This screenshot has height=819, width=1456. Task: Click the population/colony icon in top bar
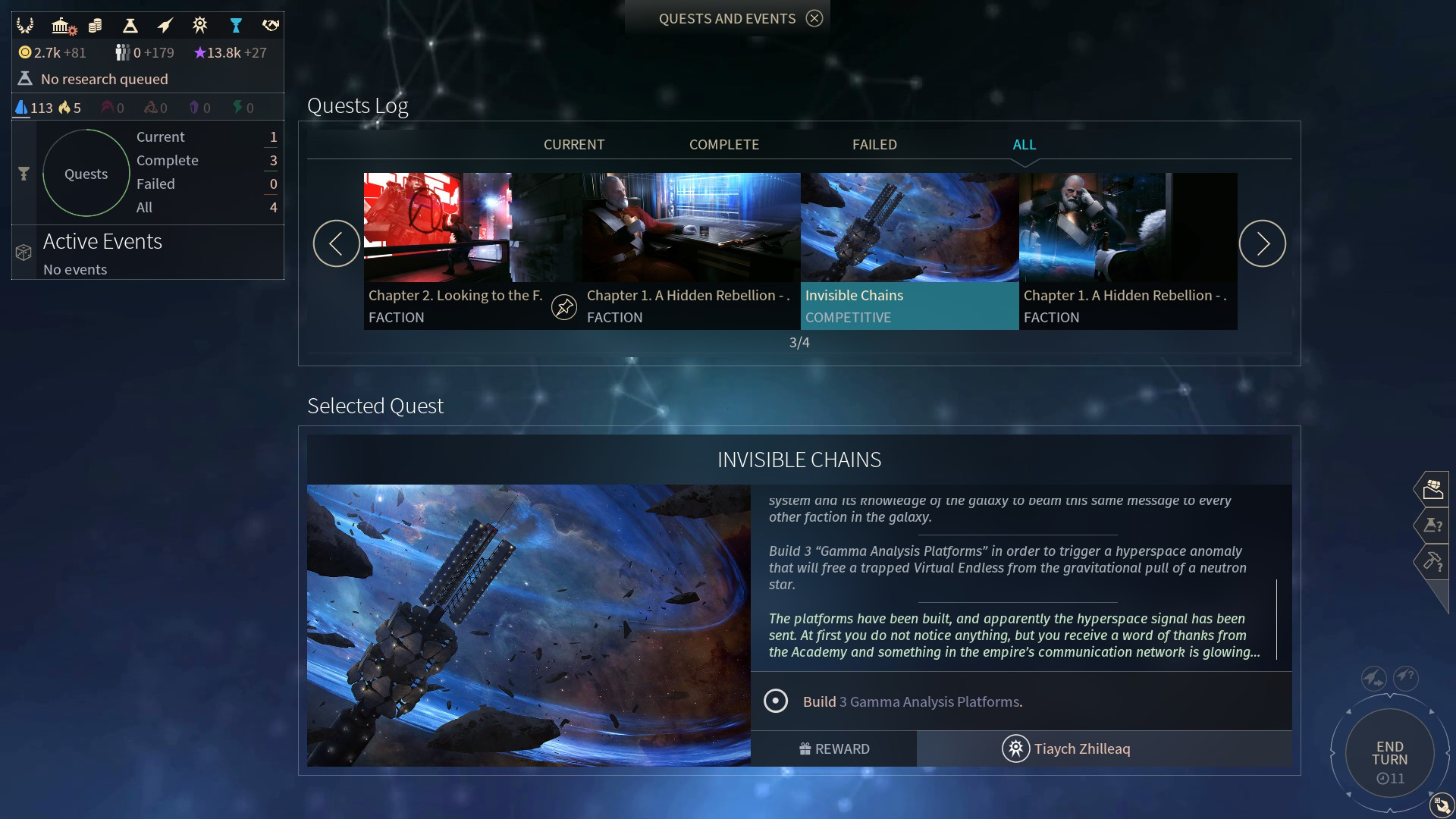[120, 51]
